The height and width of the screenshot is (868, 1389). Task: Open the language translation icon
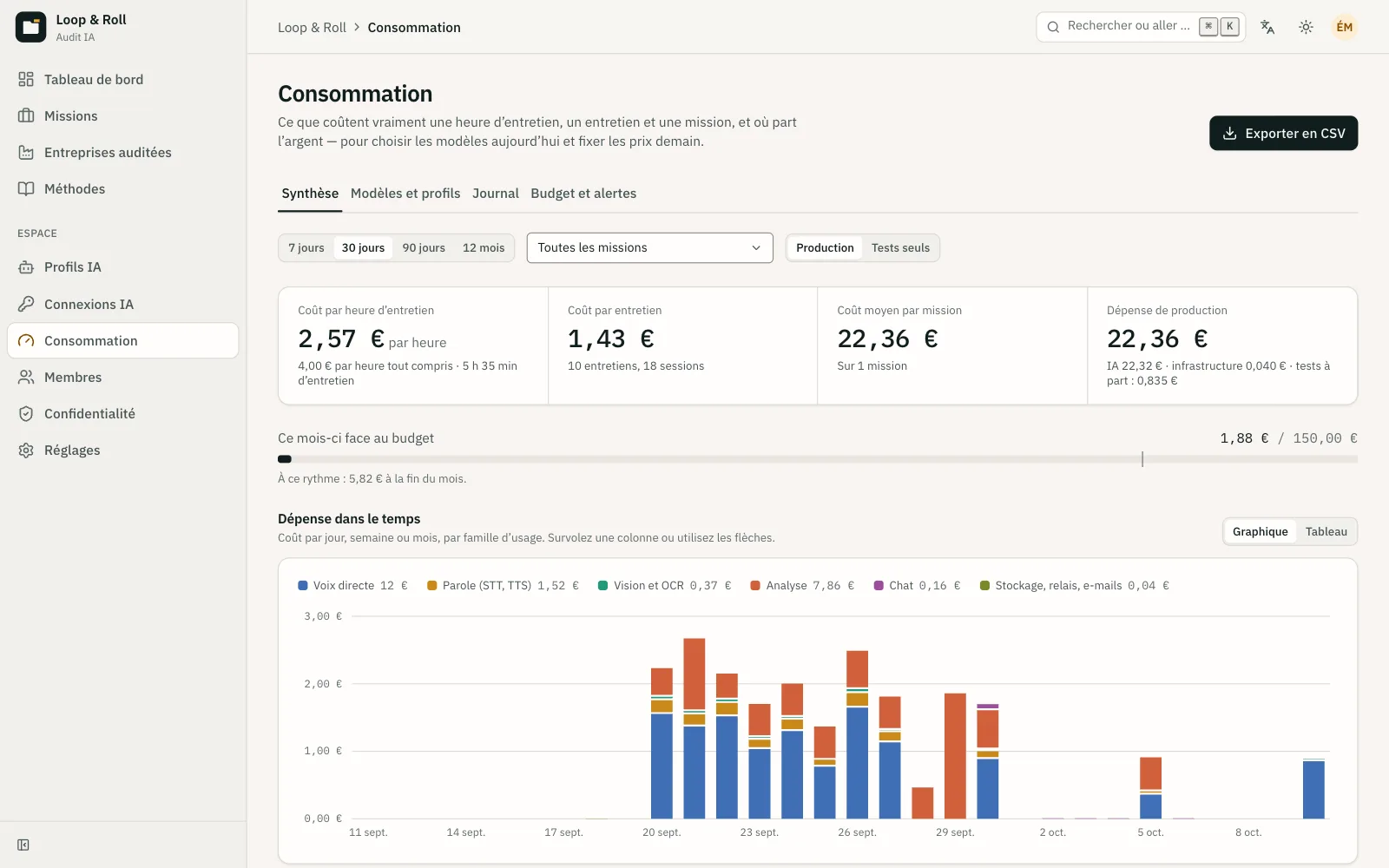tap(1267, 27)
